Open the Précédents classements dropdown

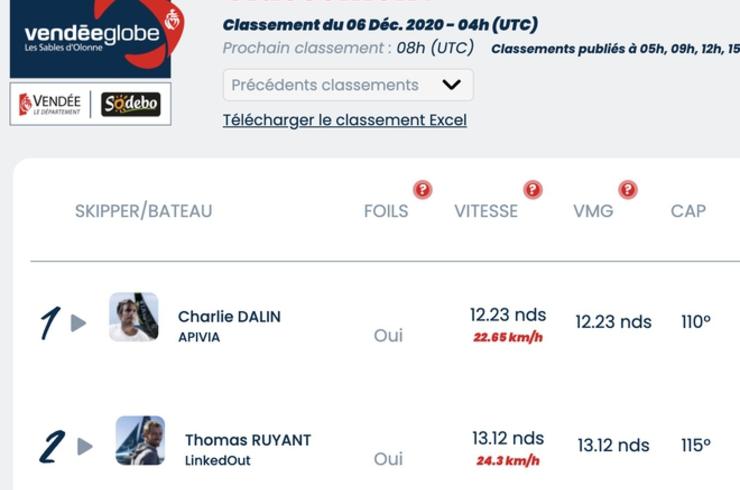pyautogui.click(x=348, y=85)
